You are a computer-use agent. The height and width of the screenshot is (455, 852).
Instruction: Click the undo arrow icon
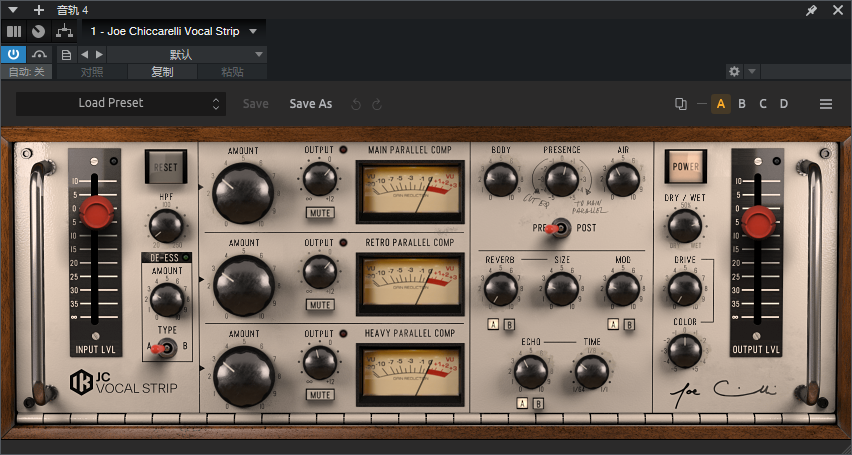[x=356, y=104]
